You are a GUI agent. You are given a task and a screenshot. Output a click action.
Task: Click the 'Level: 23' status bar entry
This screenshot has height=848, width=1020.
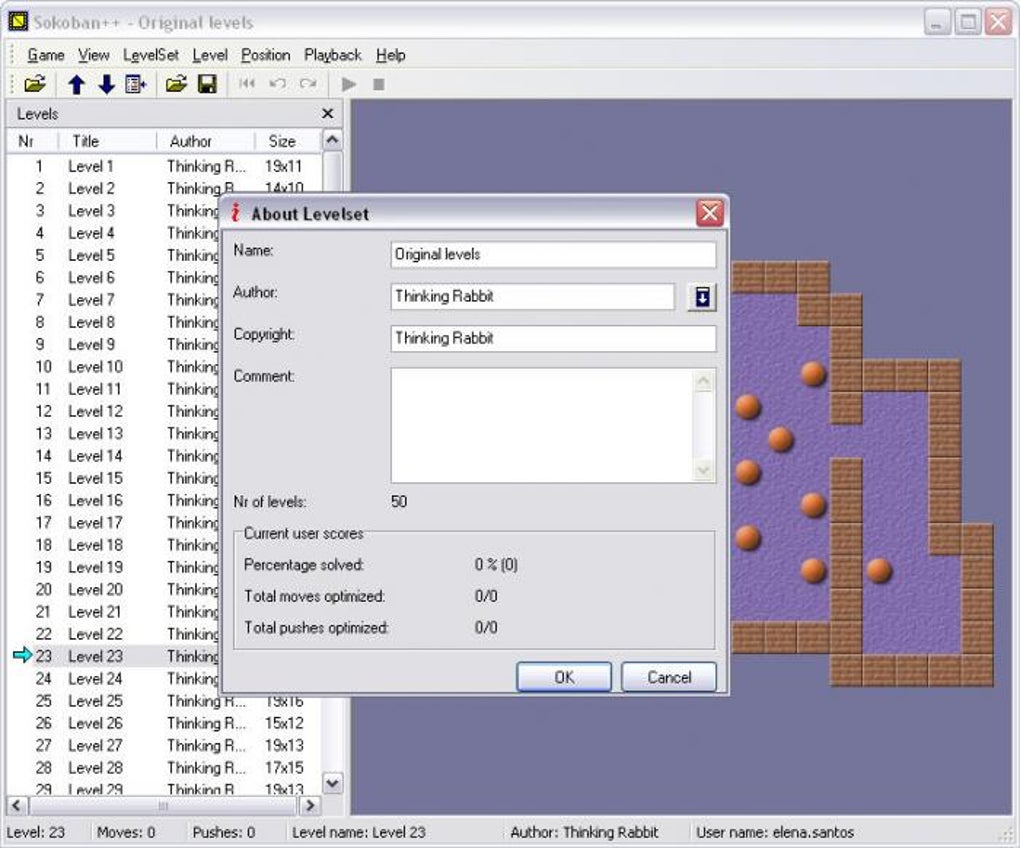36,832
